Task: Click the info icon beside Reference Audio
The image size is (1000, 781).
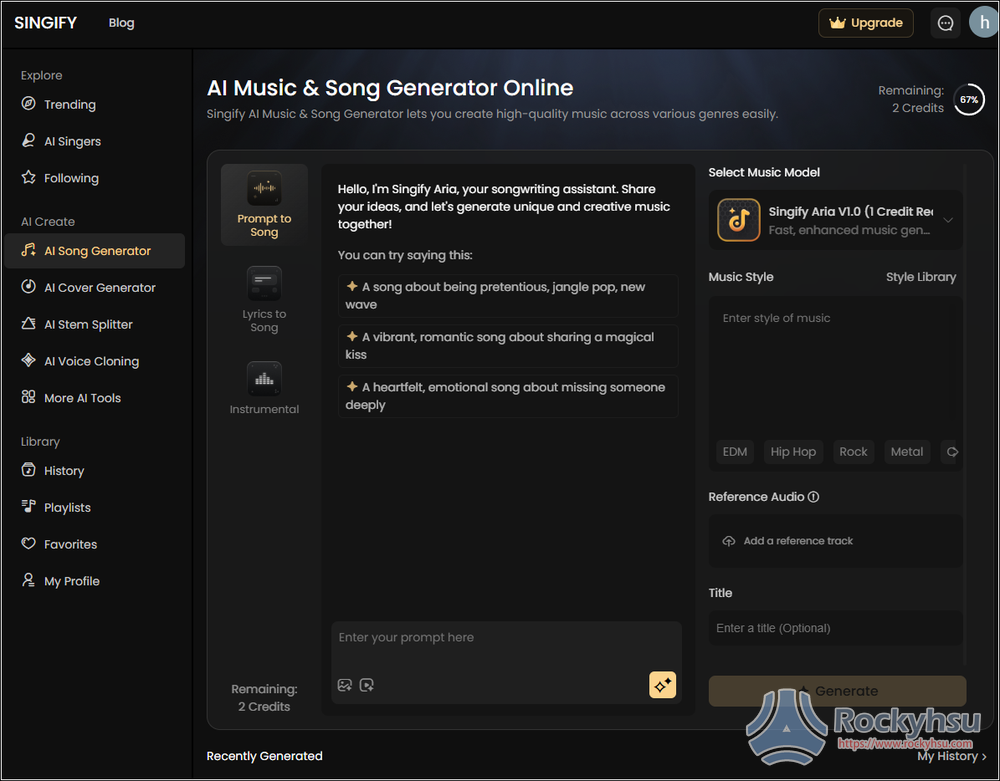Action: 813,497
